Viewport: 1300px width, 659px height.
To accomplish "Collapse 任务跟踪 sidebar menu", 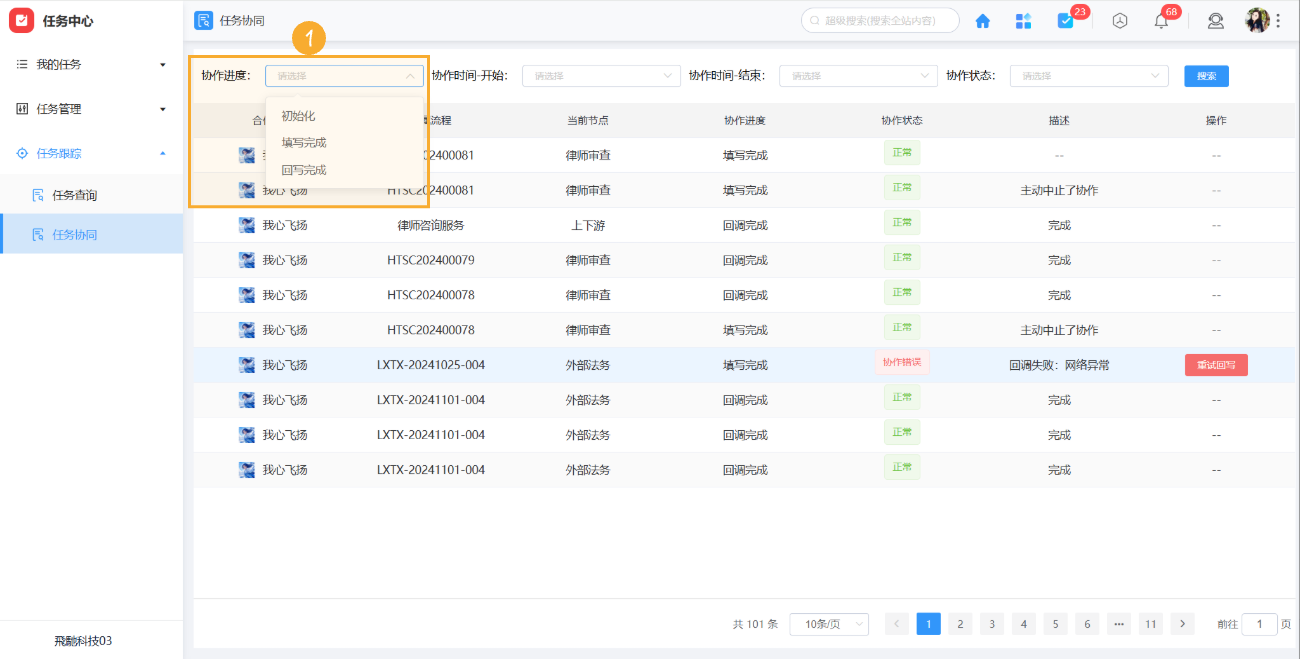I will click(91, 154).
